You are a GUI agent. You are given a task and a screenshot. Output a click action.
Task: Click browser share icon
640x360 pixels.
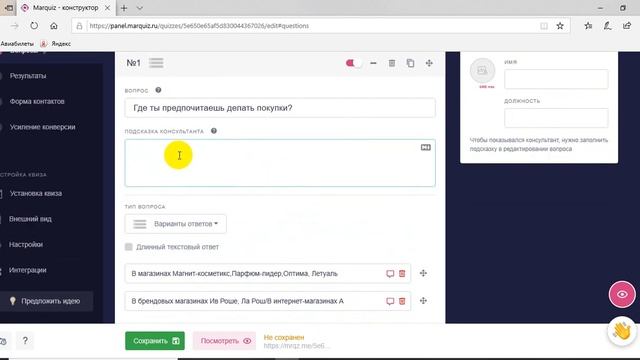pyautogui.click(x=627, y=26)
